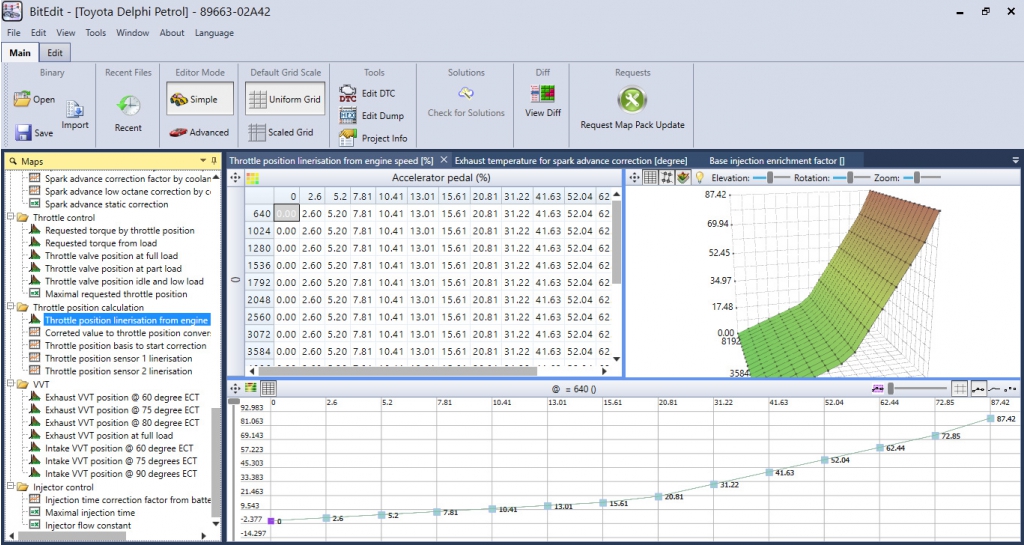Click 3D view node-link icon
The image size is (1024, 545).
pyautogui.click(x=667, y=178)
